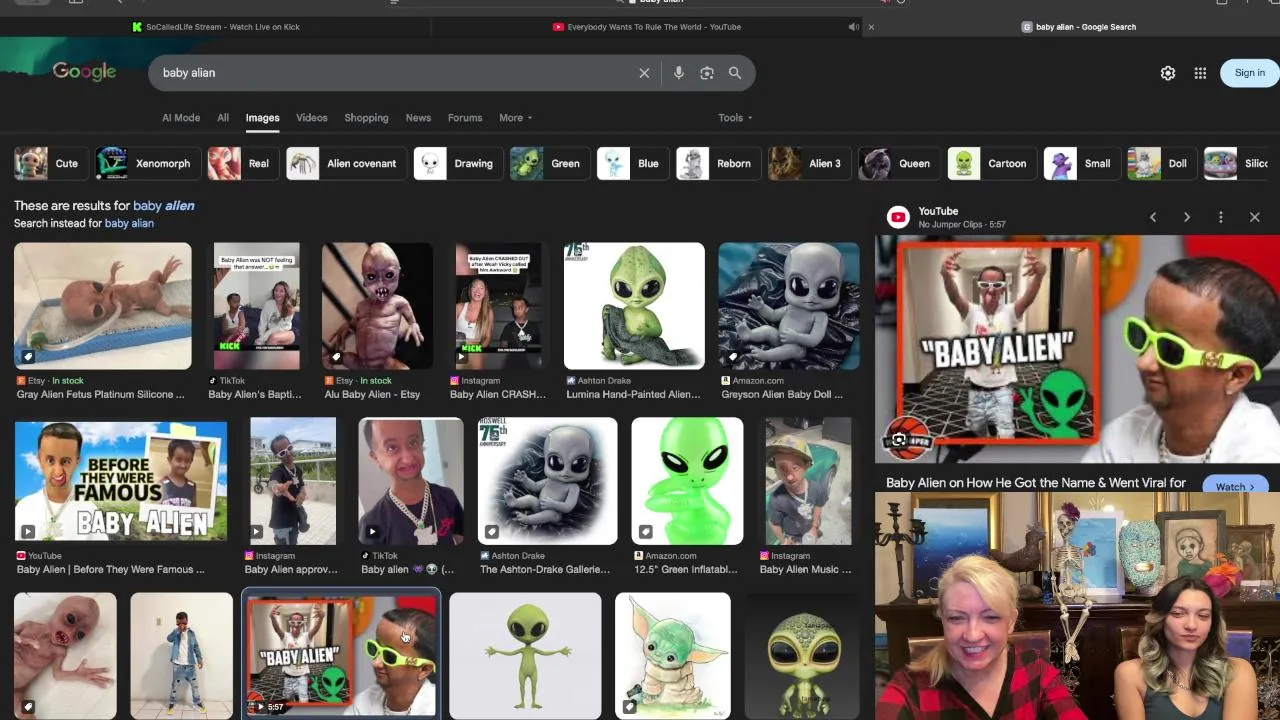Close the YouTube browser tab

[x=871, y=27]
